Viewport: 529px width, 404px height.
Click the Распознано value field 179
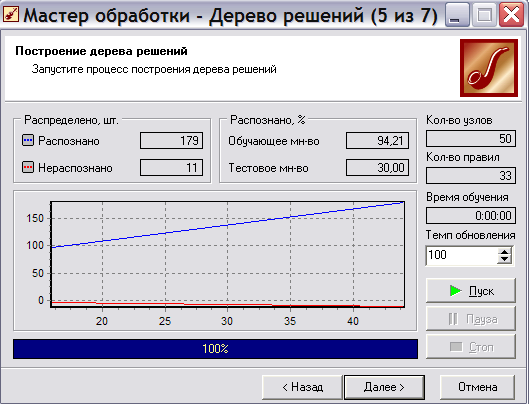click(172, 140)
